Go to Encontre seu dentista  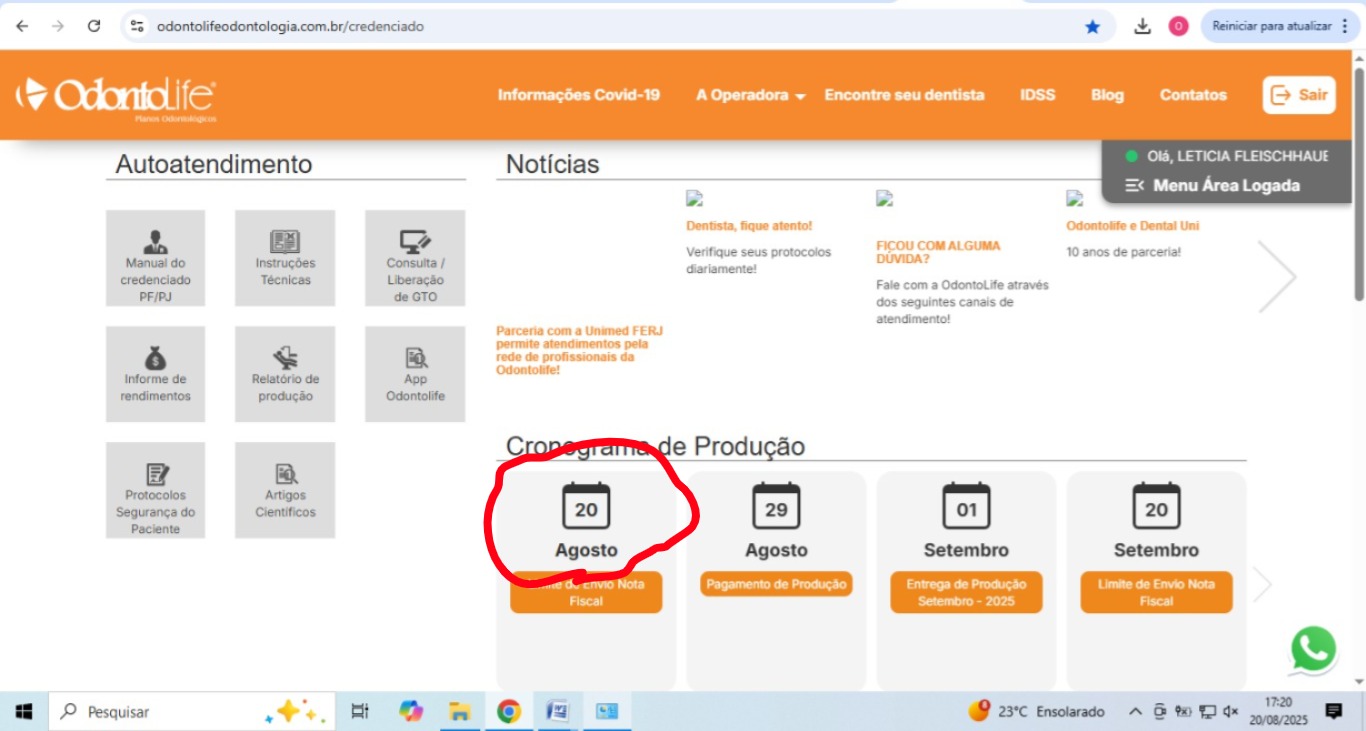(904, 96)
